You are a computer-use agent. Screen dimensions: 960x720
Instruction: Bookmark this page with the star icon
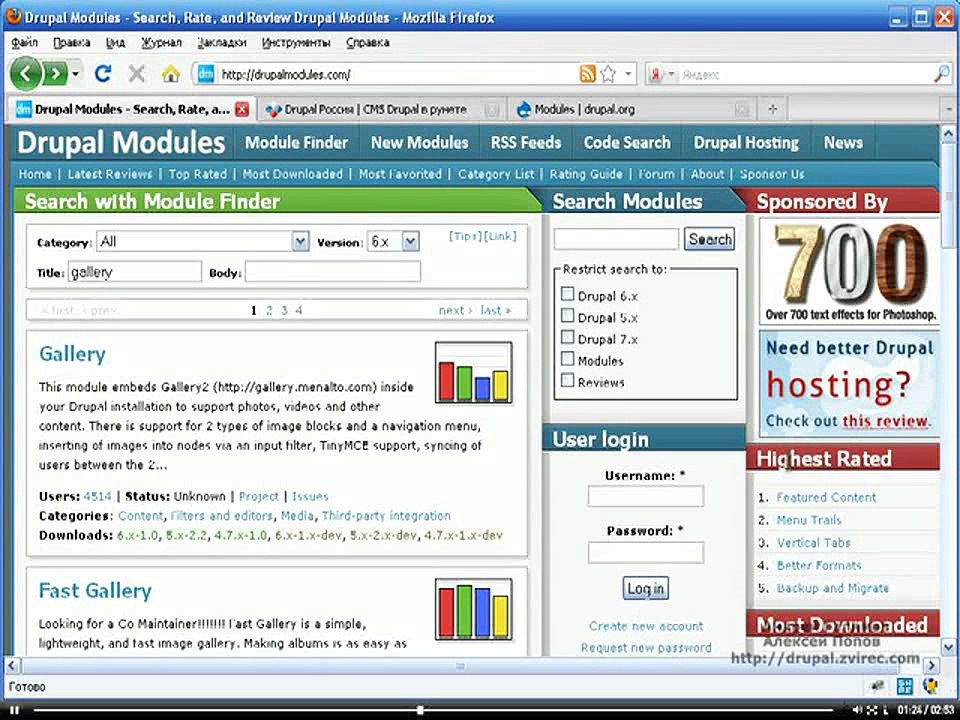pyautogui.click(x=608, y=74)
